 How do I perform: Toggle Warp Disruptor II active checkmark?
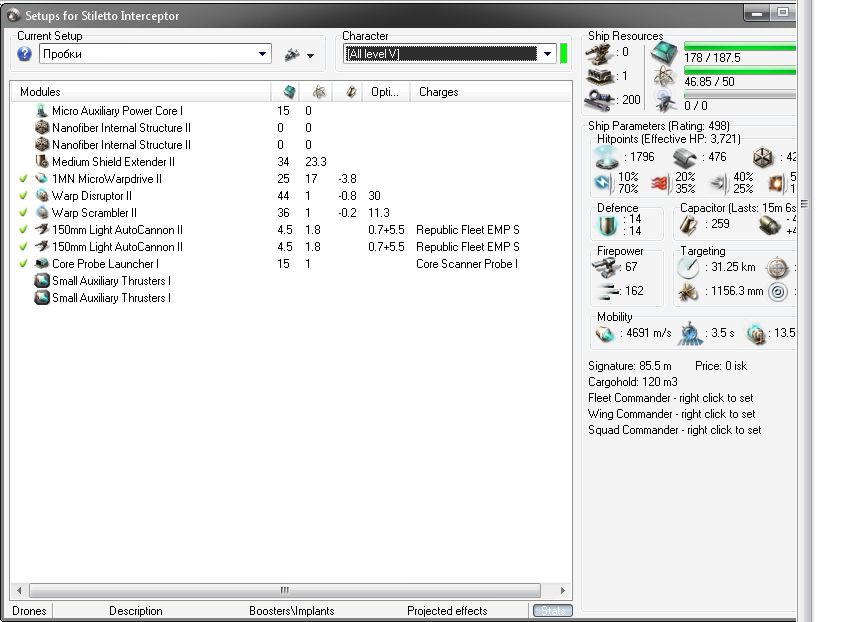pyautogui.click(x=23, y=196)
